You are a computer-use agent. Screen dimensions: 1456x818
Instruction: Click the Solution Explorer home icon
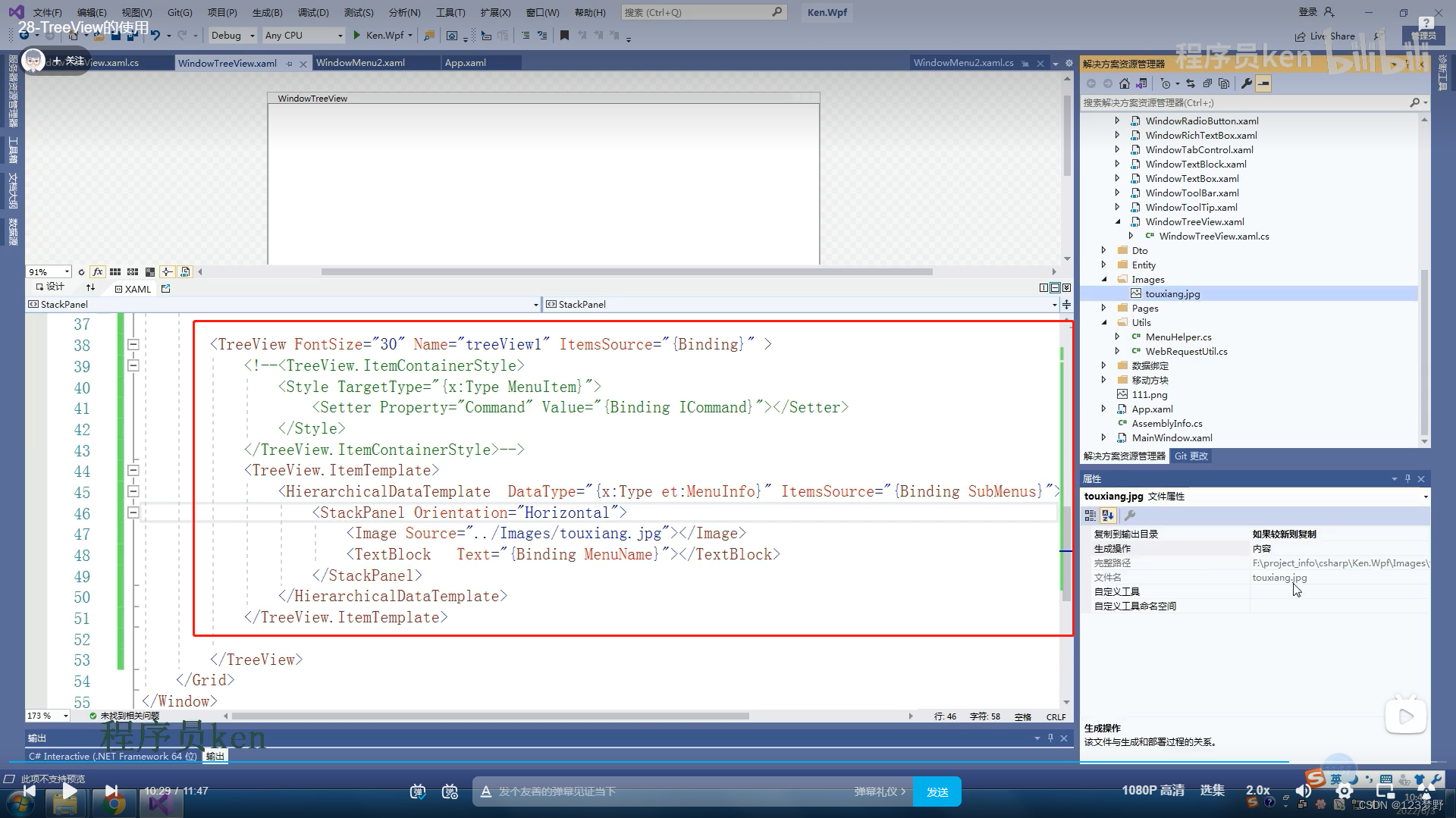[x=1125, y=83]
